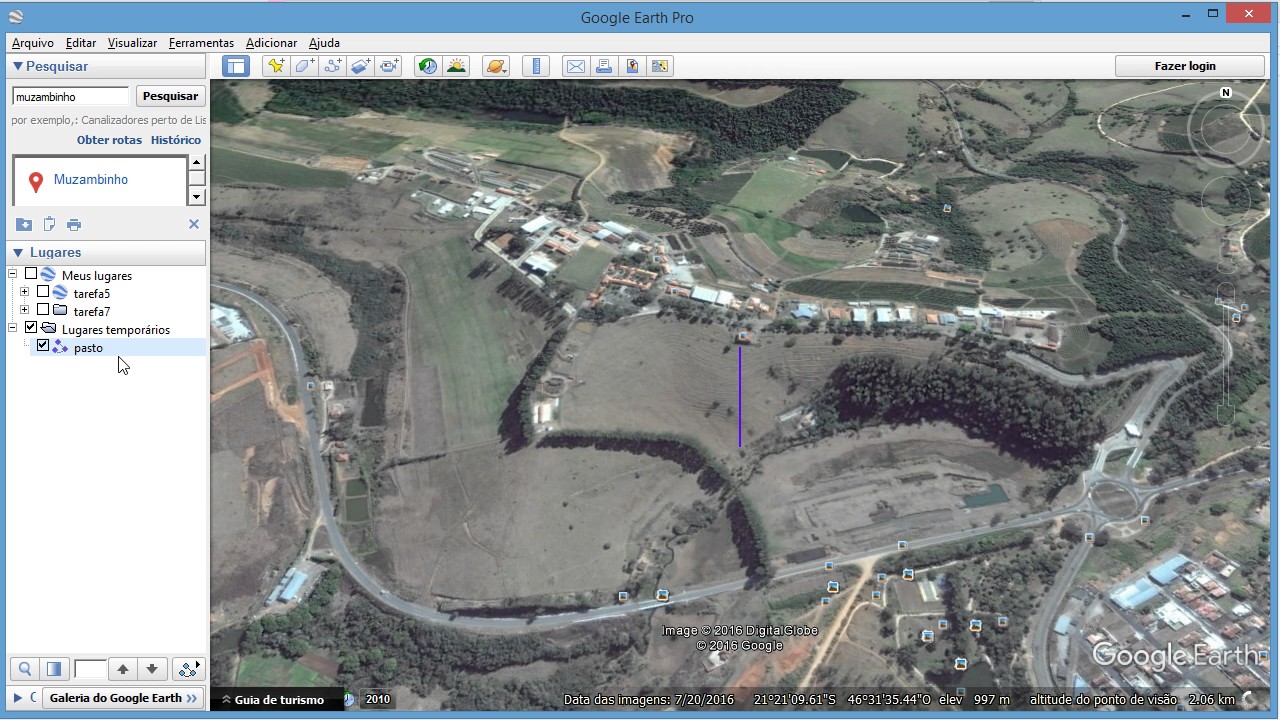Click the Places search magnifier icon

tap(25, 669)
